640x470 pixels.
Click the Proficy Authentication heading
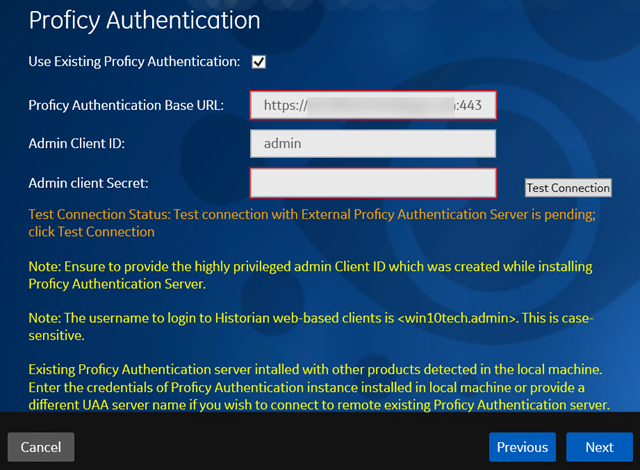(144, 20)
